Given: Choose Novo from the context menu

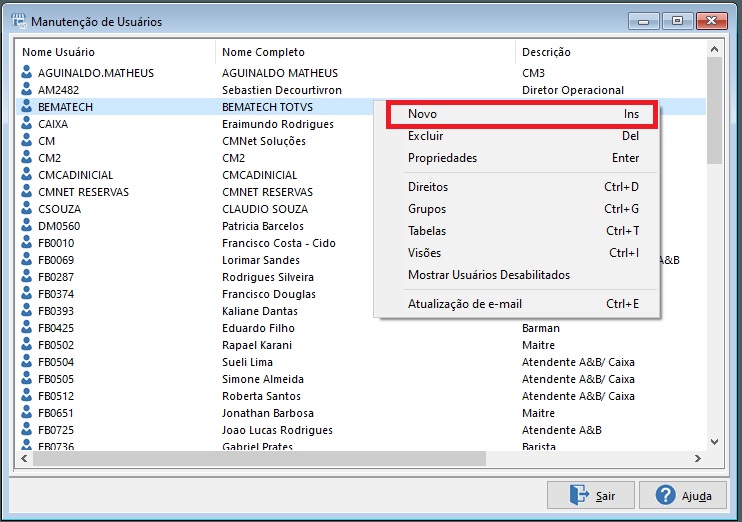Looking at the screenshot, I should tap(522, 114).
